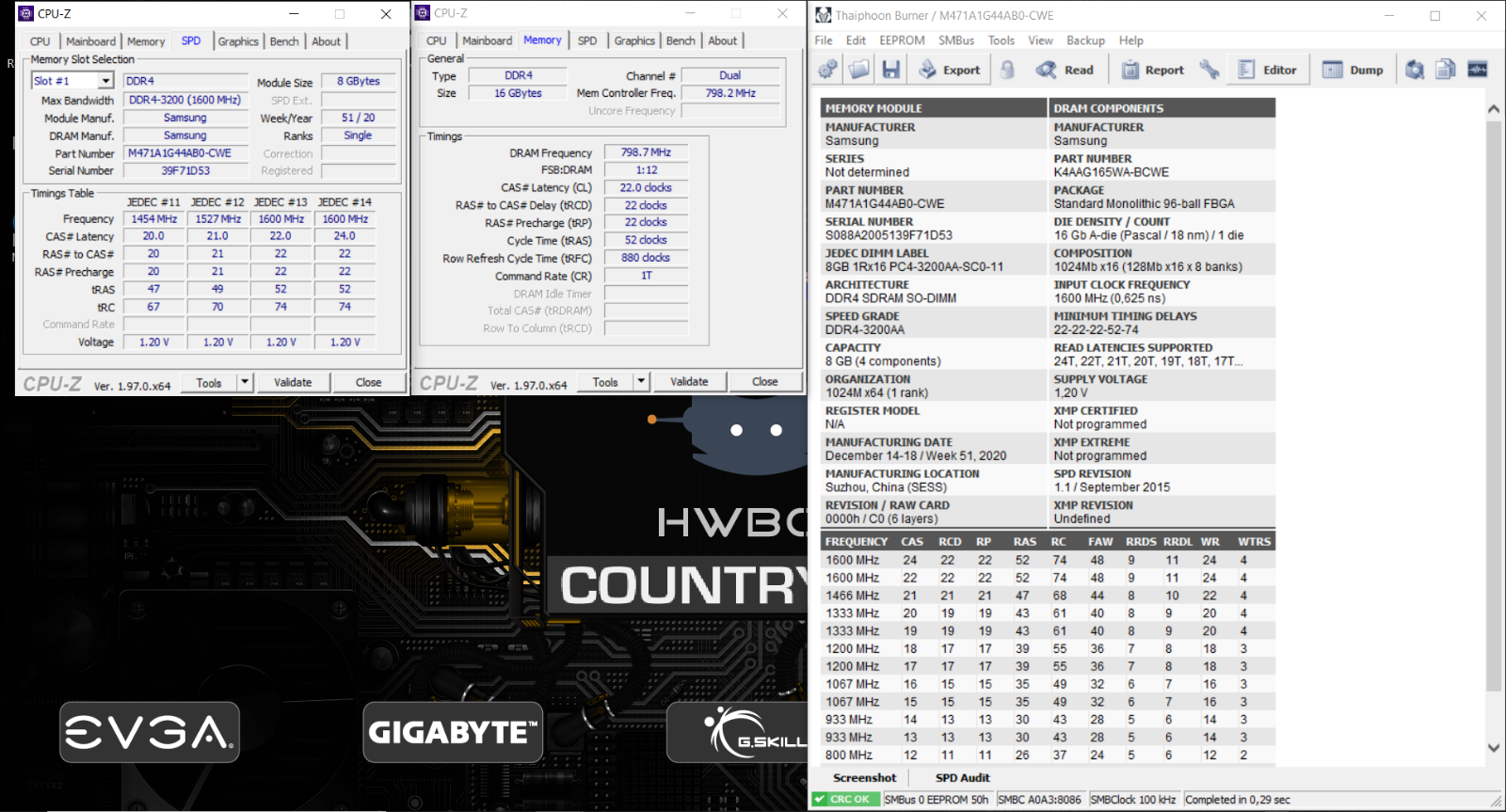Open Graphics tab in CPU-Z Memory window
1506x812 pixels.
pyautogui.click(x=634, y=40)
